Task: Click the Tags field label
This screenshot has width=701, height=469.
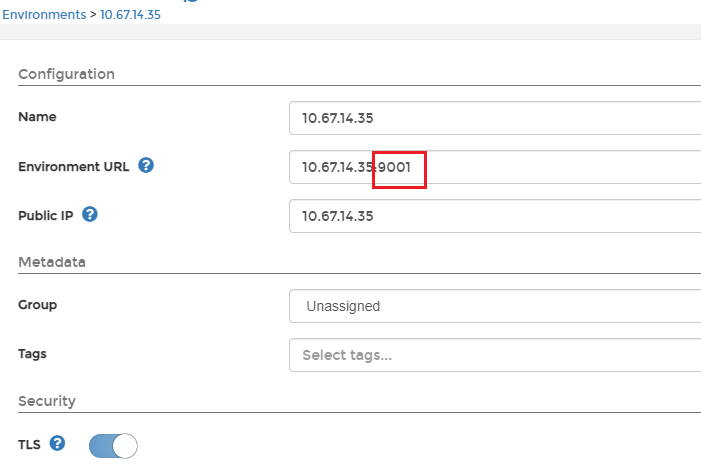Action: [32, 353]
